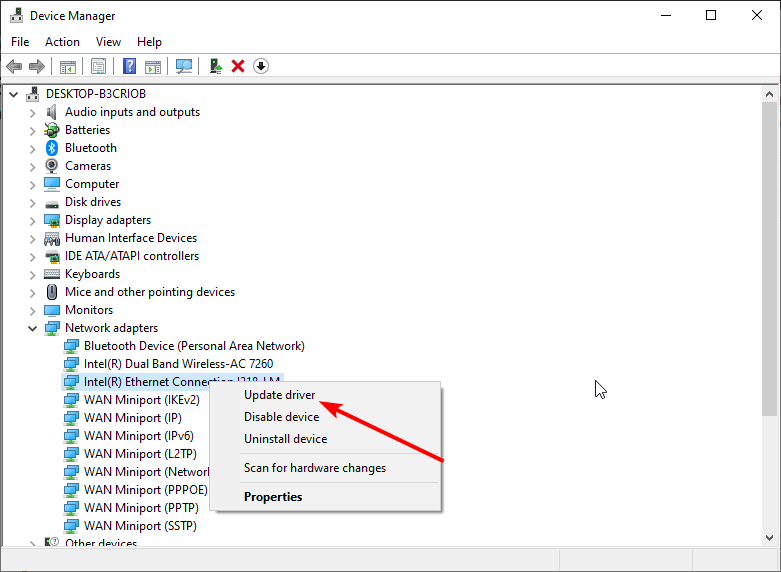Select Scan for hardware changes menu entry

pyautogui.click(x=325, y=468)
